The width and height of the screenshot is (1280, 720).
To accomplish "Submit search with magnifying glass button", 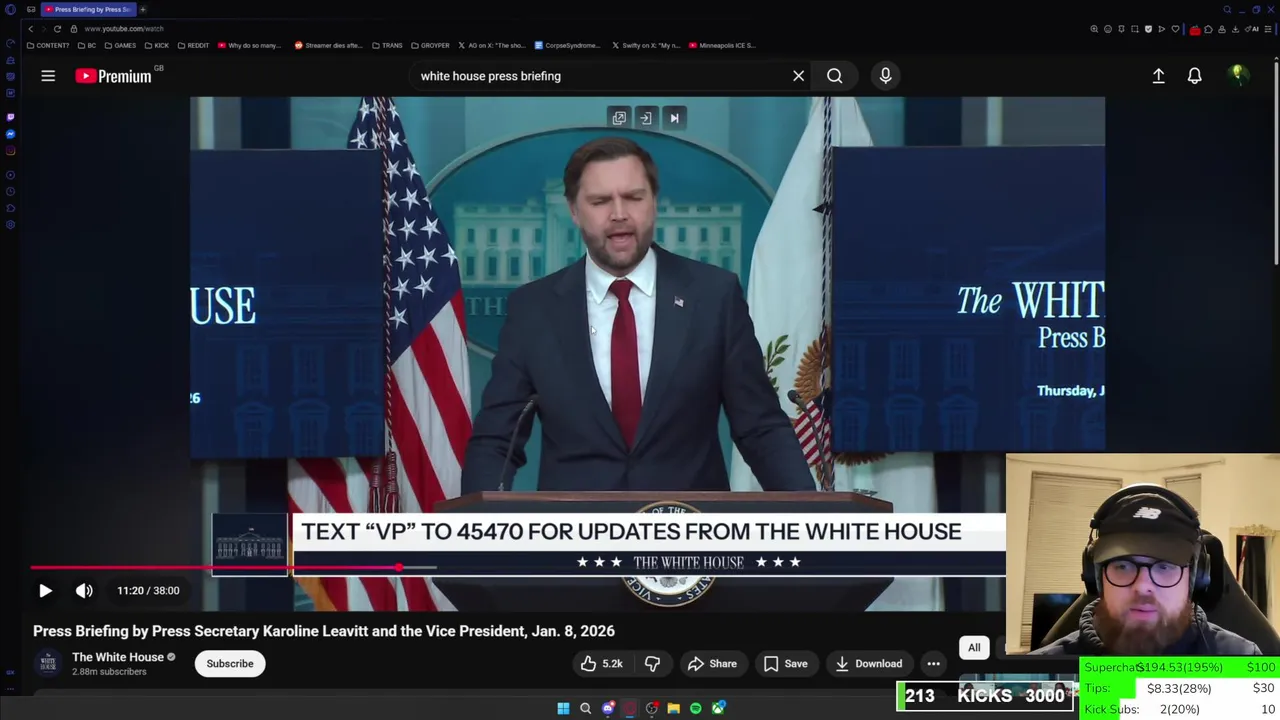I will 834,76.
